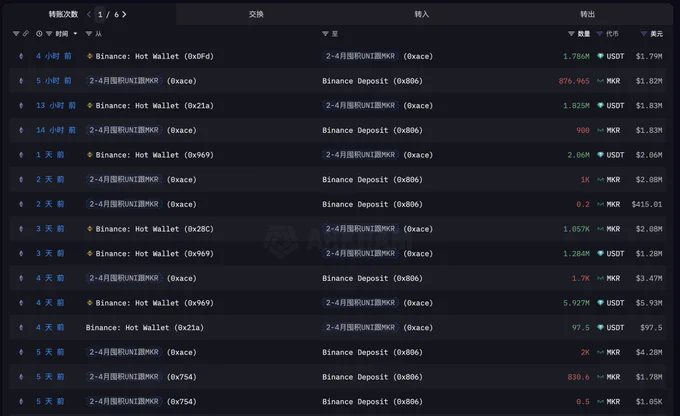Open the filter funnel next to 时间

[49, 33]
